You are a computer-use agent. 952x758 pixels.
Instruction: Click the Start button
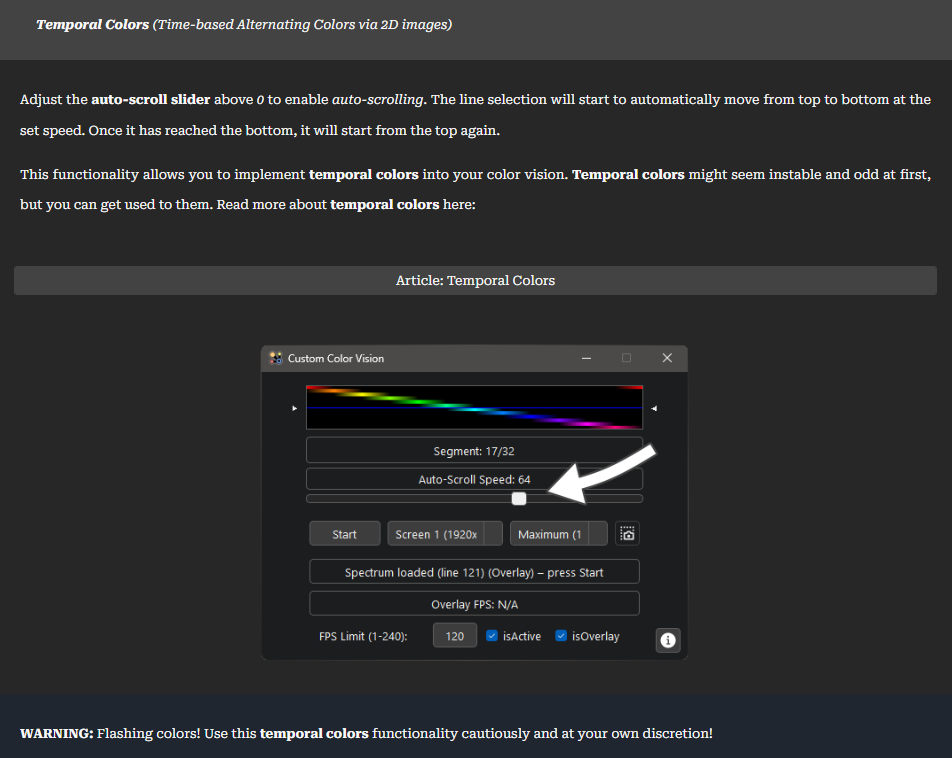345,534
